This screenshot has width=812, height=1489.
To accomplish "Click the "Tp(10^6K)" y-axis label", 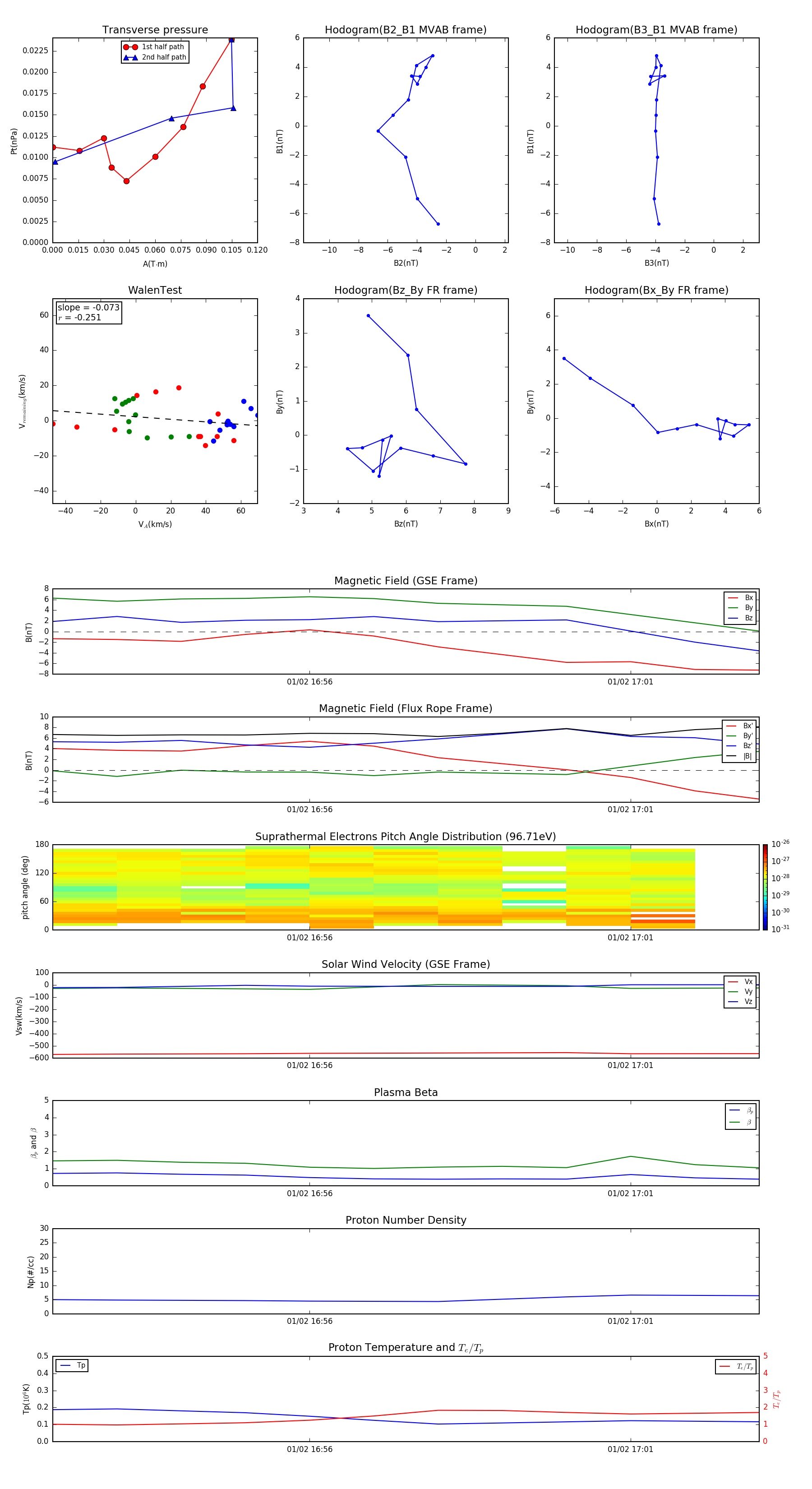I will pyautogui.click(x=26, y=1399).
